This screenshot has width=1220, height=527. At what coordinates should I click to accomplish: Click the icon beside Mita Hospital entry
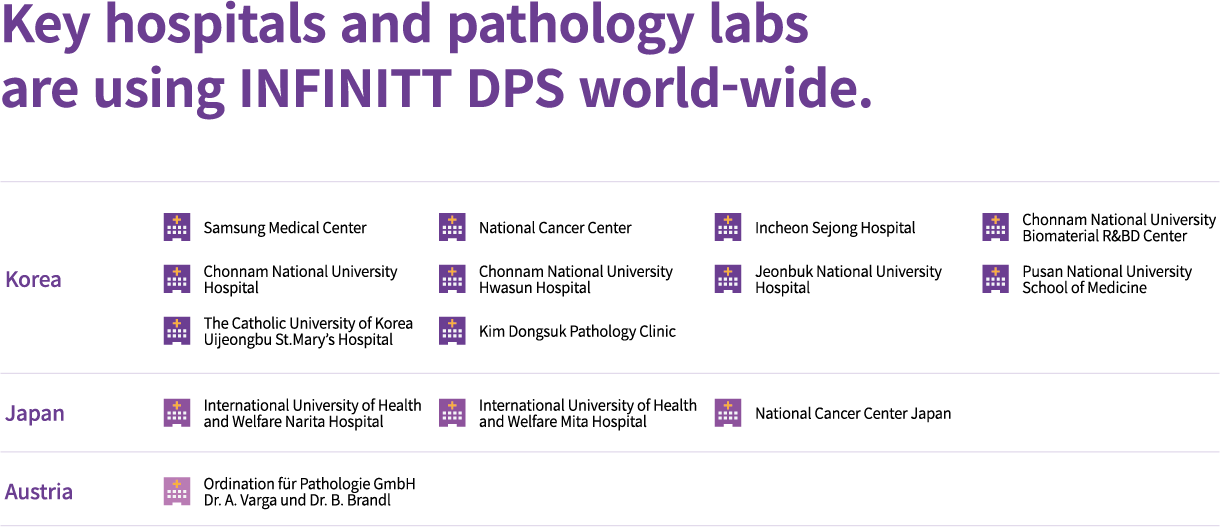(x=452, y=413)
